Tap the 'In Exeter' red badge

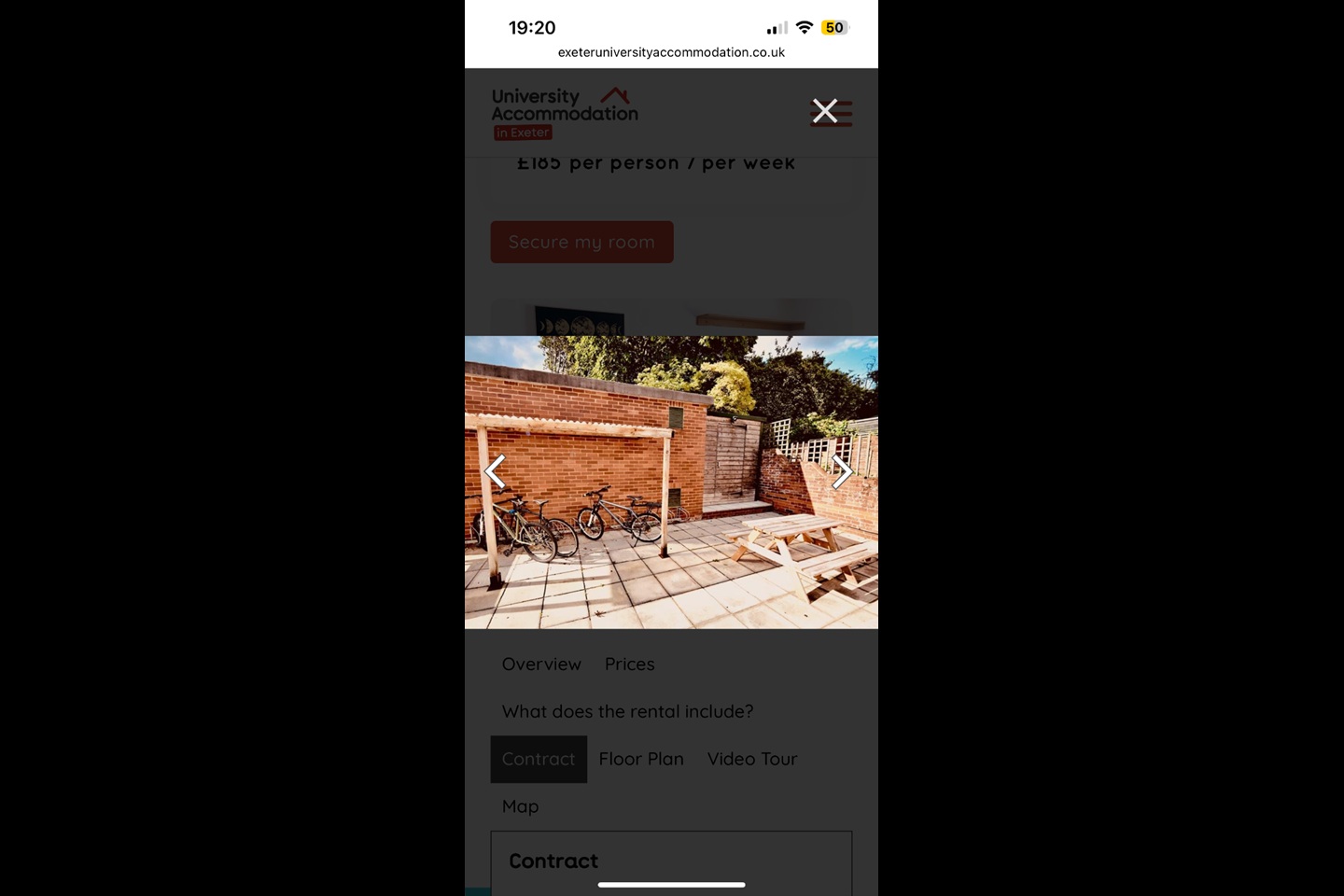523,133
